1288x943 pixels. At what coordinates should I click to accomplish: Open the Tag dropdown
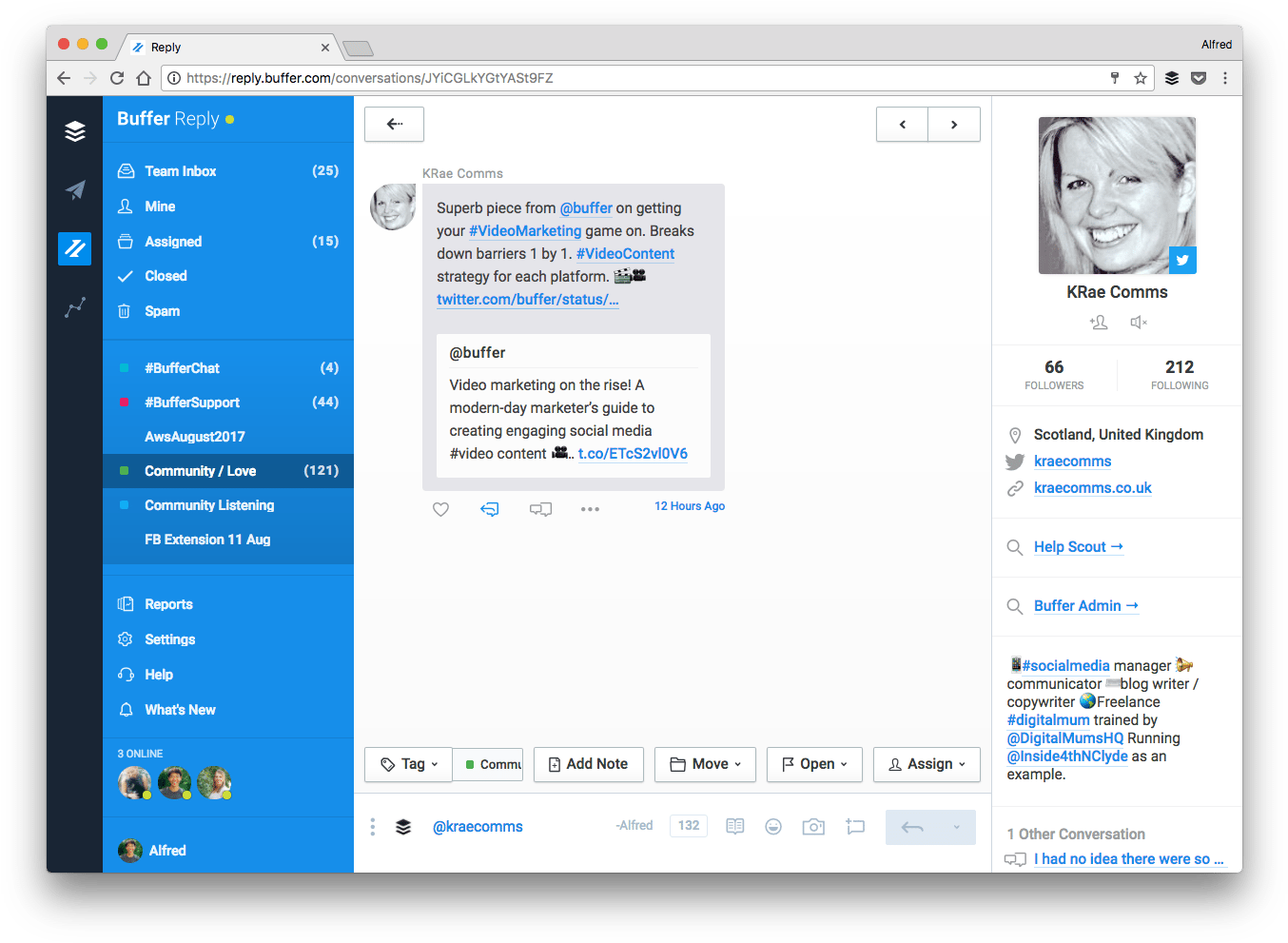coord(408,764)
